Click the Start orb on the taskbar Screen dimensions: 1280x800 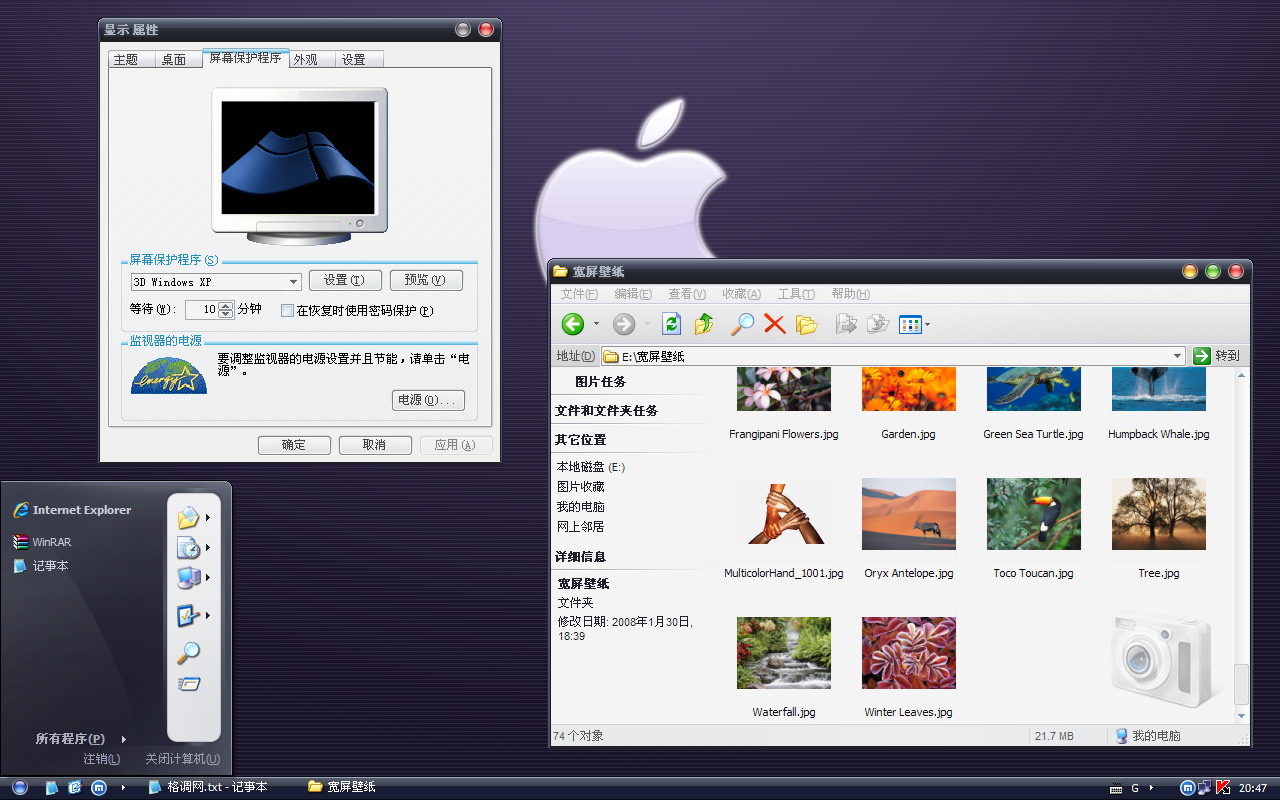(20, 788)
